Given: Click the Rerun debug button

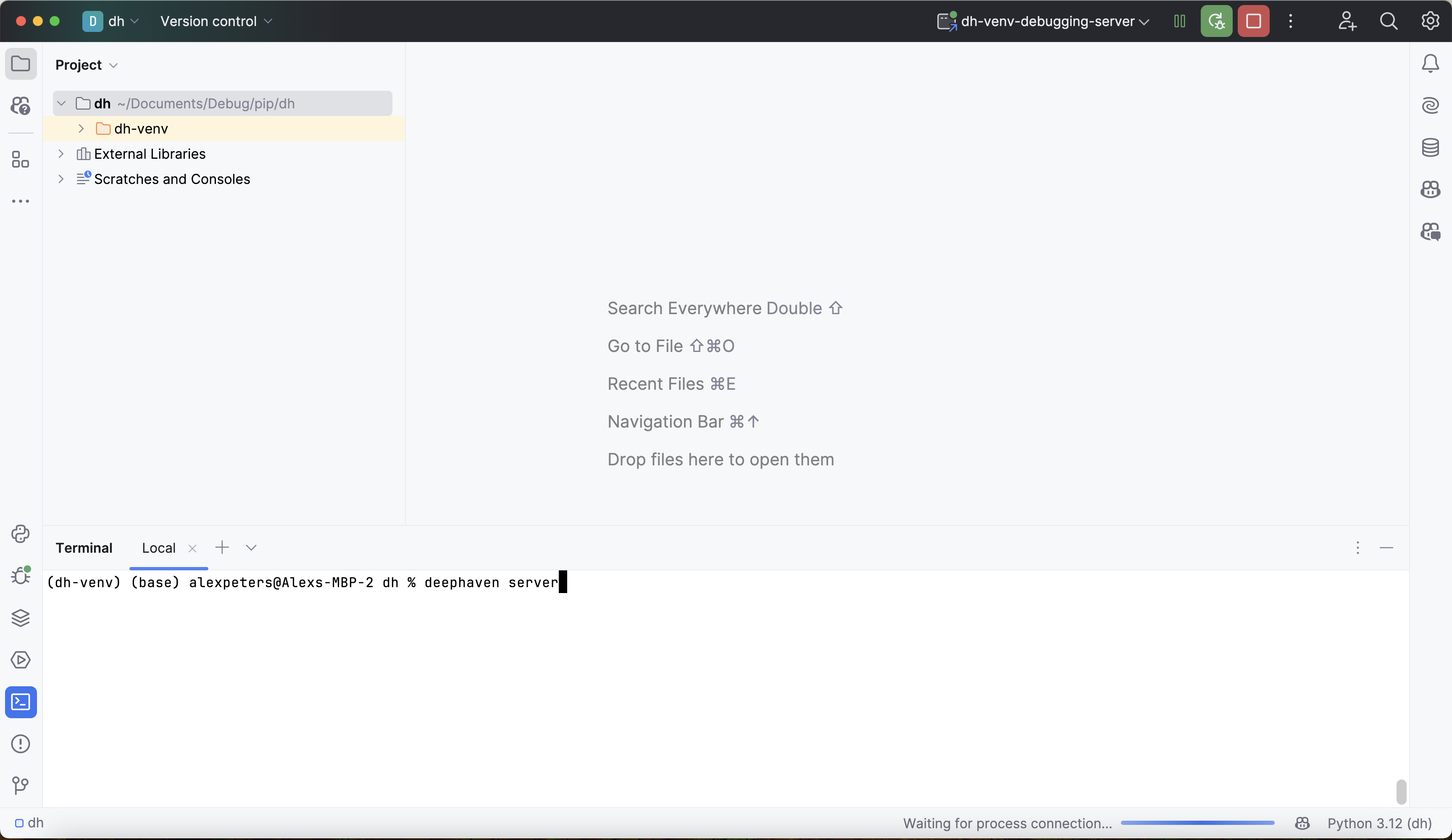Looking at the screenshot, I should [1216, 21].
